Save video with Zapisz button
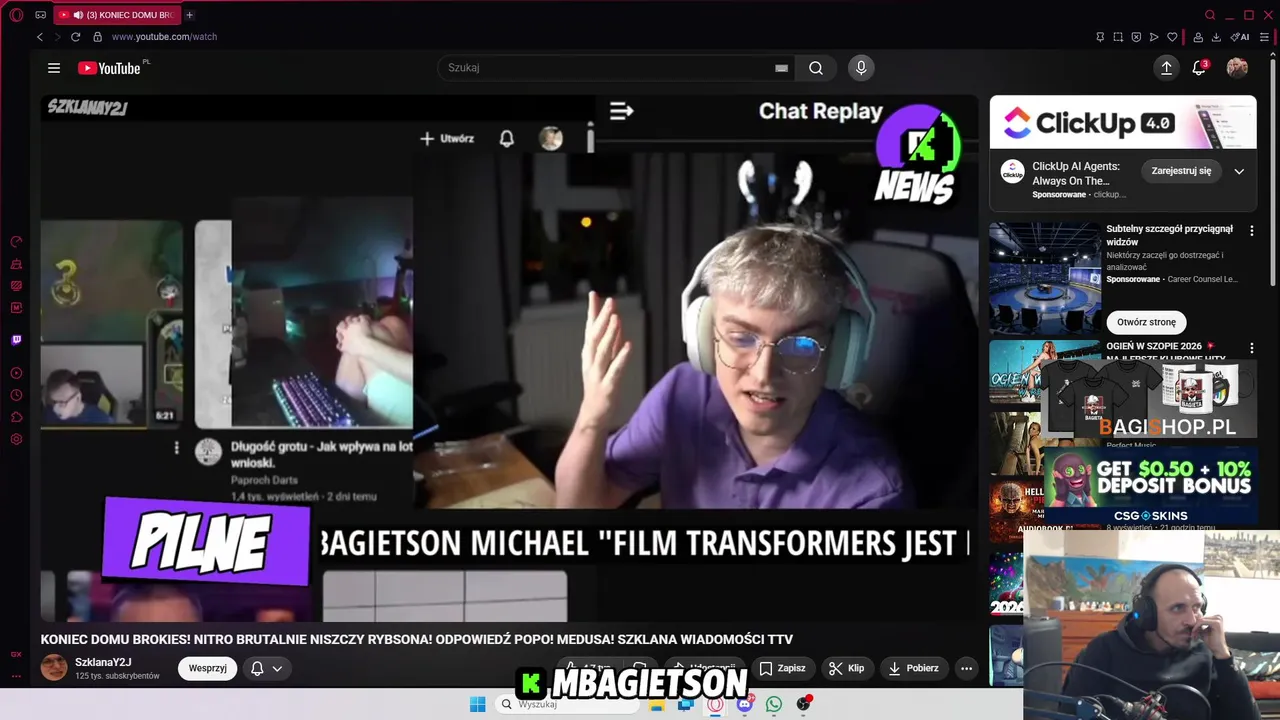Viewport: 1280px width, 720px height. point(782,668)
